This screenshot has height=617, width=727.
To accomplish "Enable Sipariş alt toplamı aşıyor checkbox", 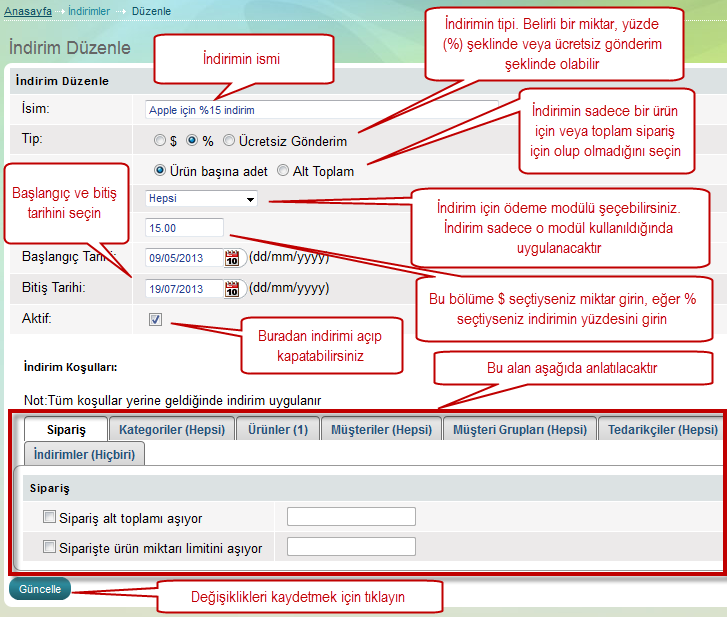I will (x=50, y=518).
